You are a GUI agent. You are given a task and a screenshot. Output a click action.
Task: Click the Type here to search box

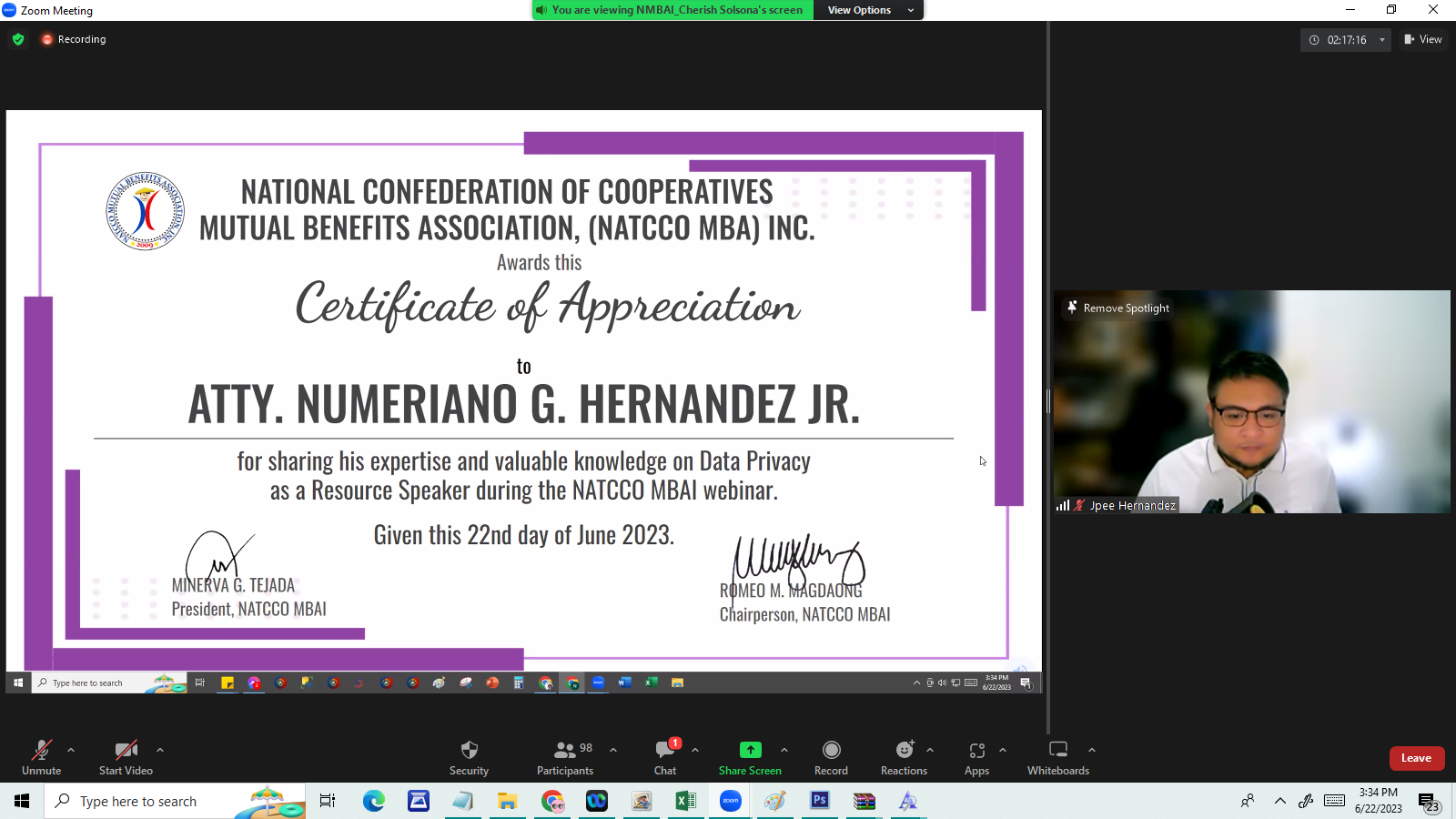click(x=175, y=801)
